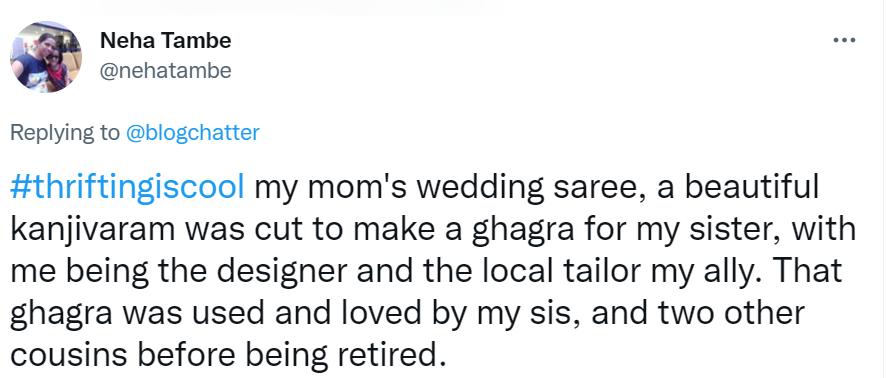Click the line starting "ghagra was used"
Screen dimensions: 895x378
[407, 312]
